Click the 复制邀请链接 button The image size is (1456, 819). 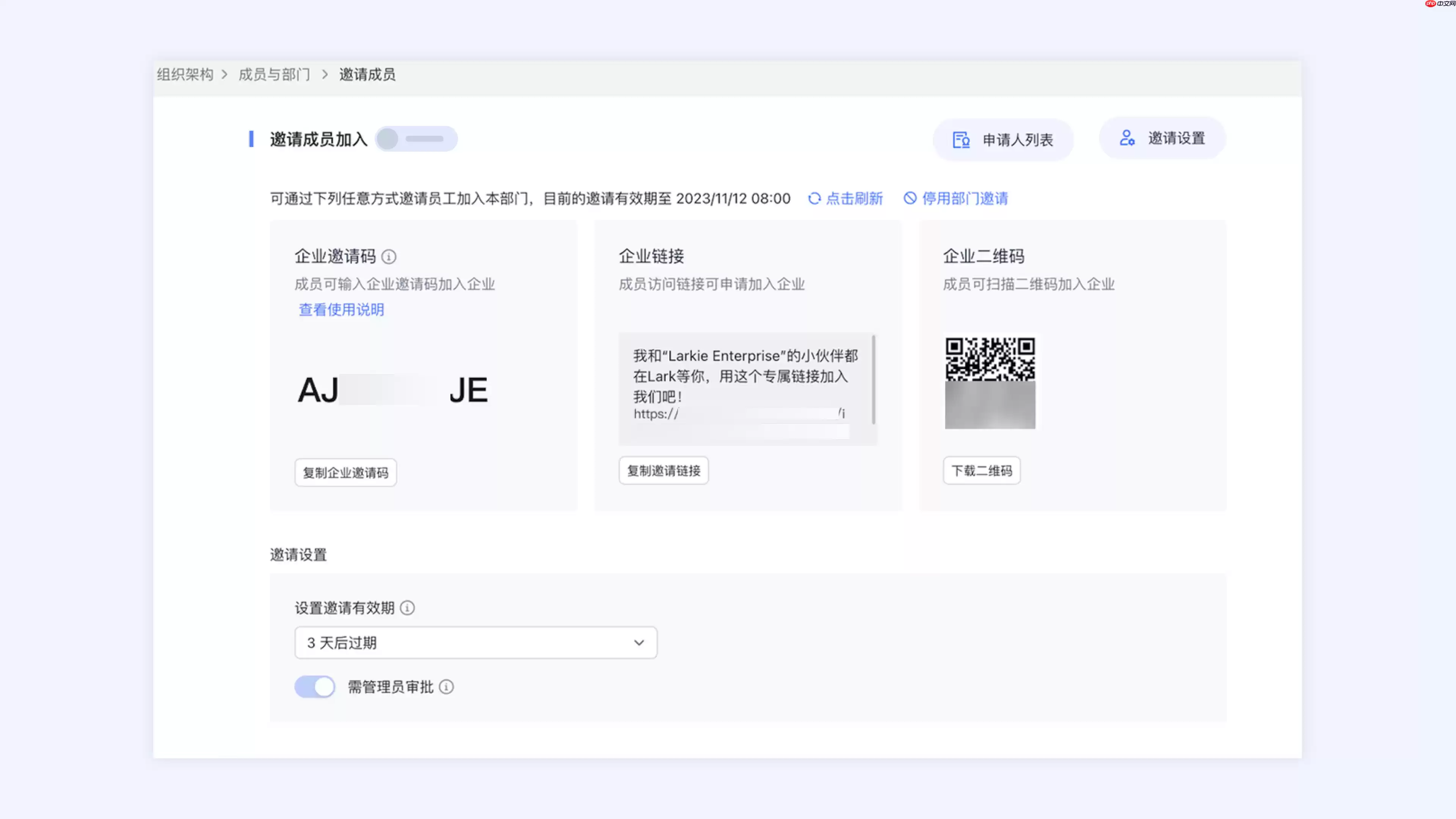[663, 470]
